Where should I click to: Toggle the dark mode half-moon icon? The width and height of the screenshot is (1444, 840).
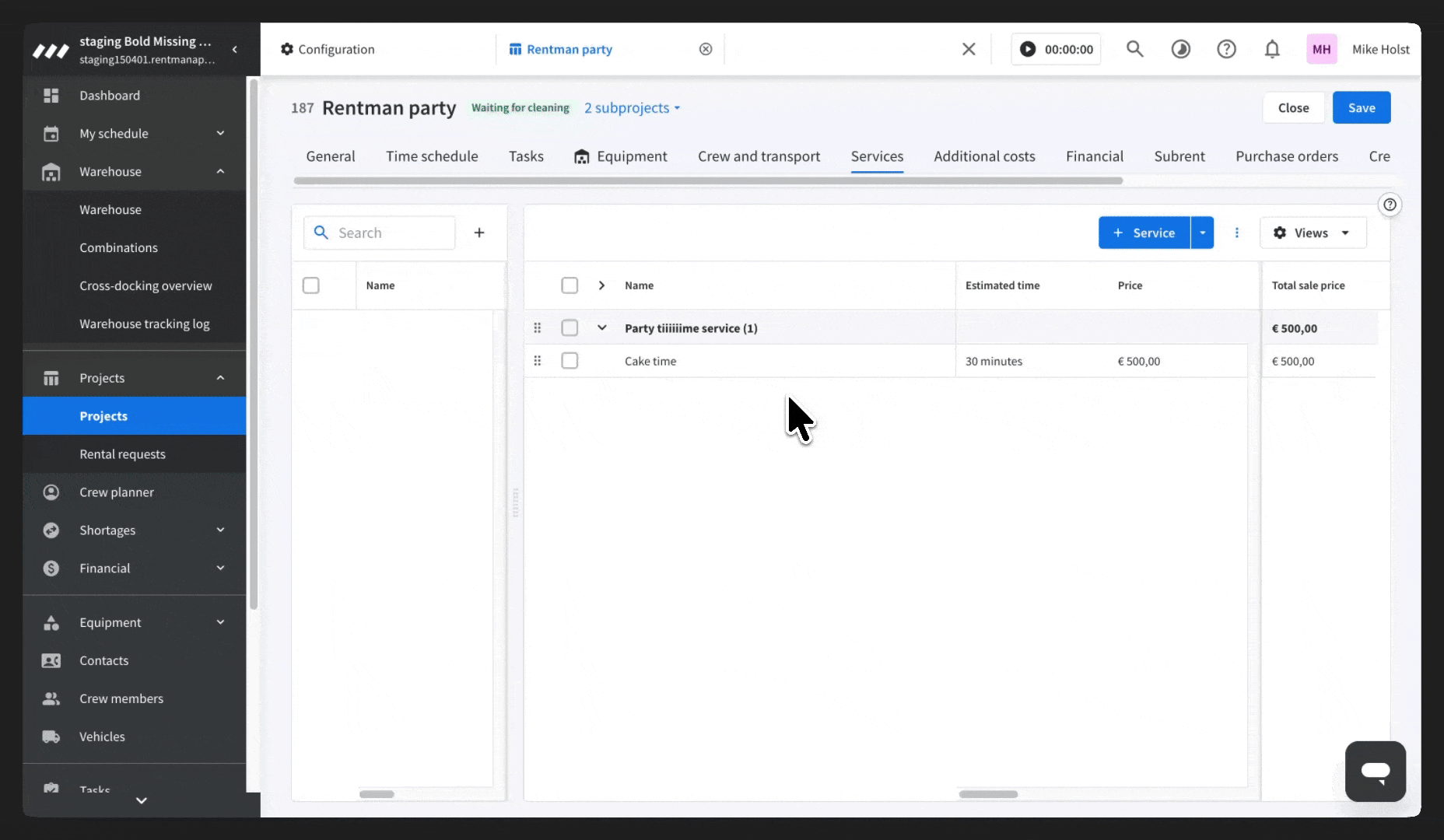point(1180,49)
